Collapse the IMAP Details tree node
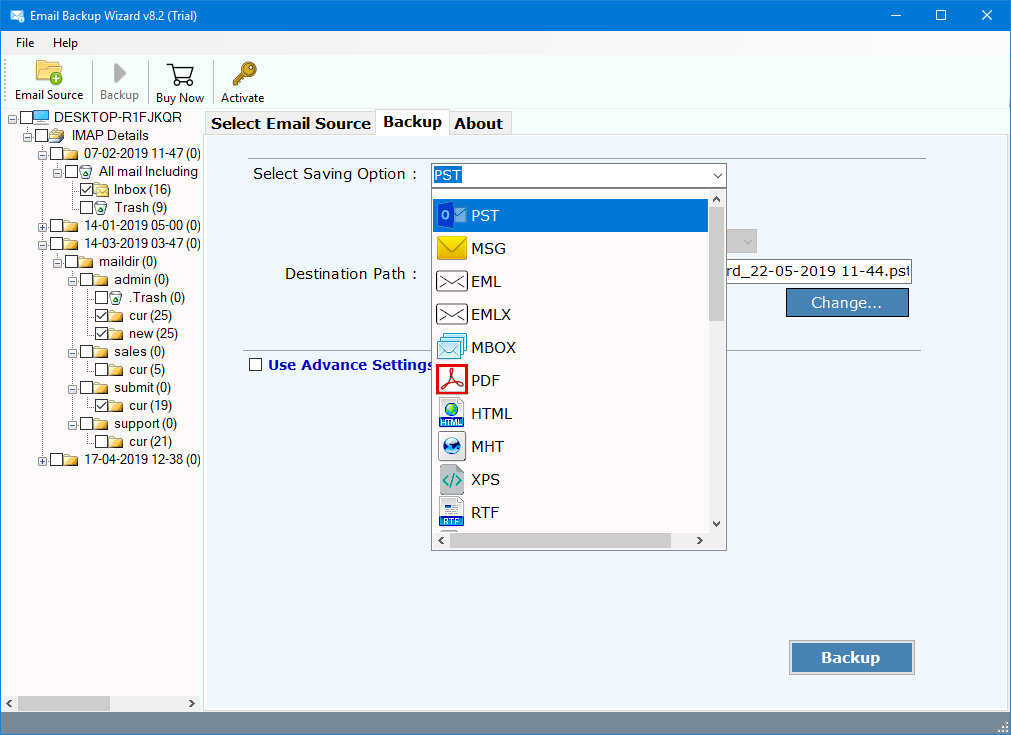Image resolution: width=1011 pixels, height=735 pixels. 27,137
